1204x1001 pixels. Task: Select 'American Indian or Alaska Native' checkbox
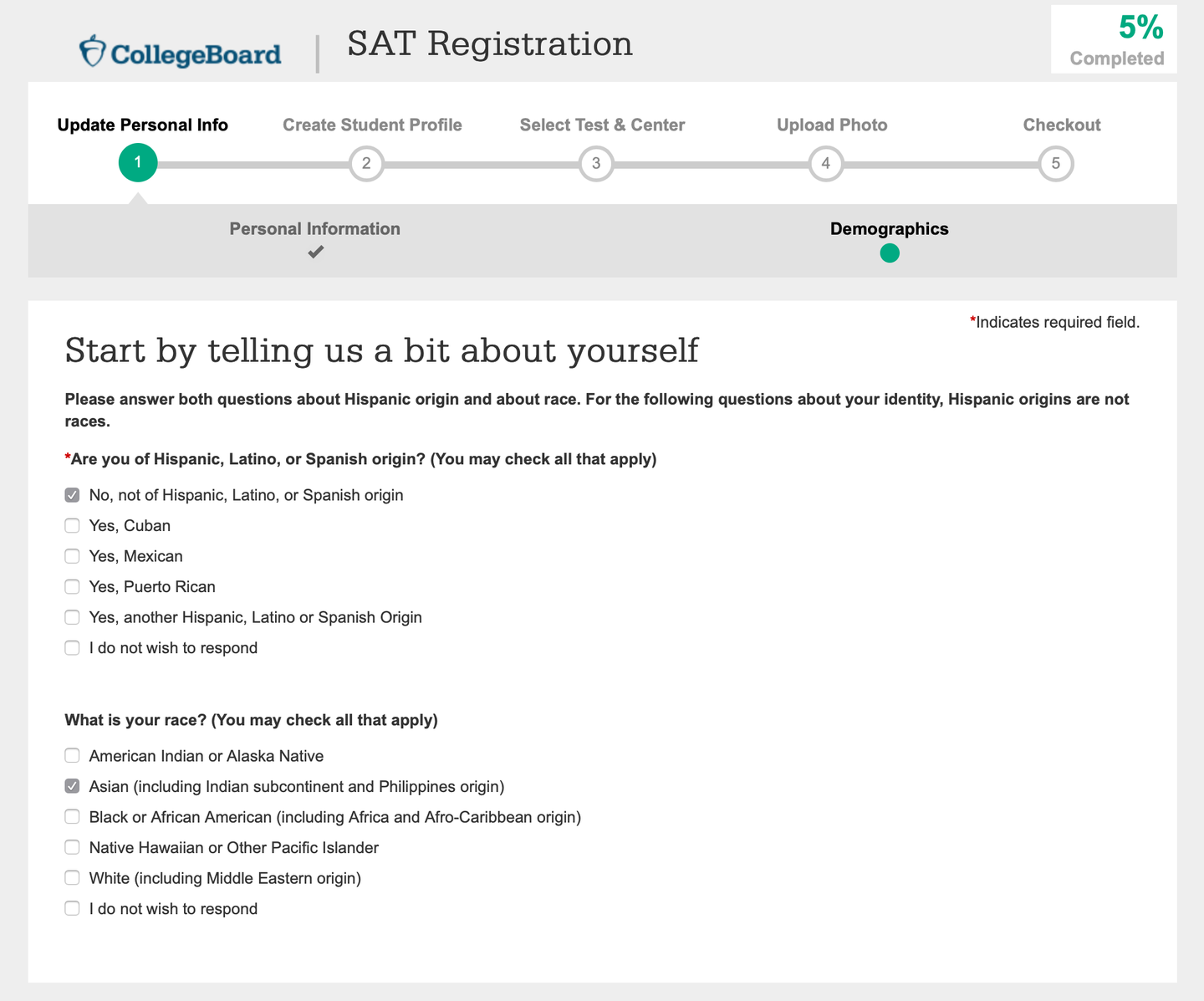73,756
